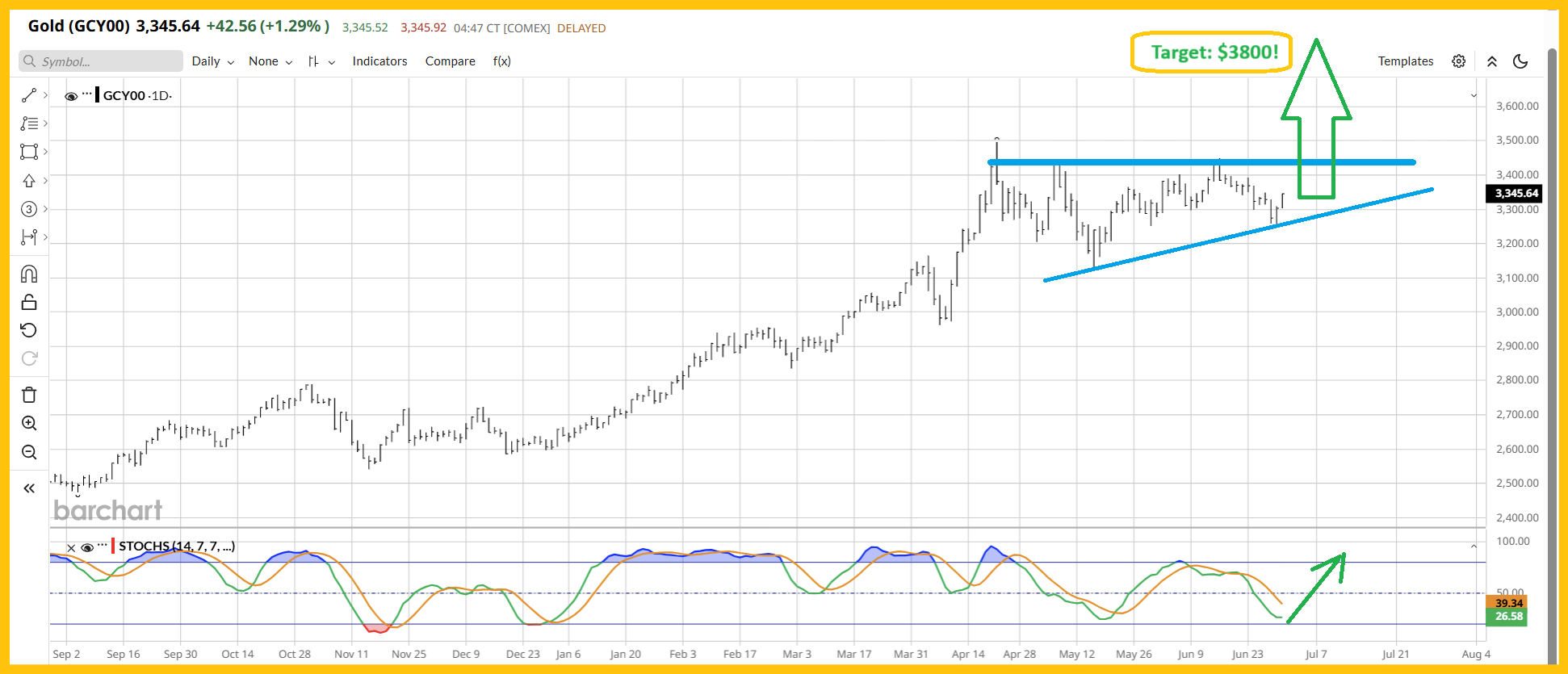The width and height of the screenshot is (1568, 674).
Task: Click the STOCHS (14, 7, 7, ...) label
Action: point(177,546)
